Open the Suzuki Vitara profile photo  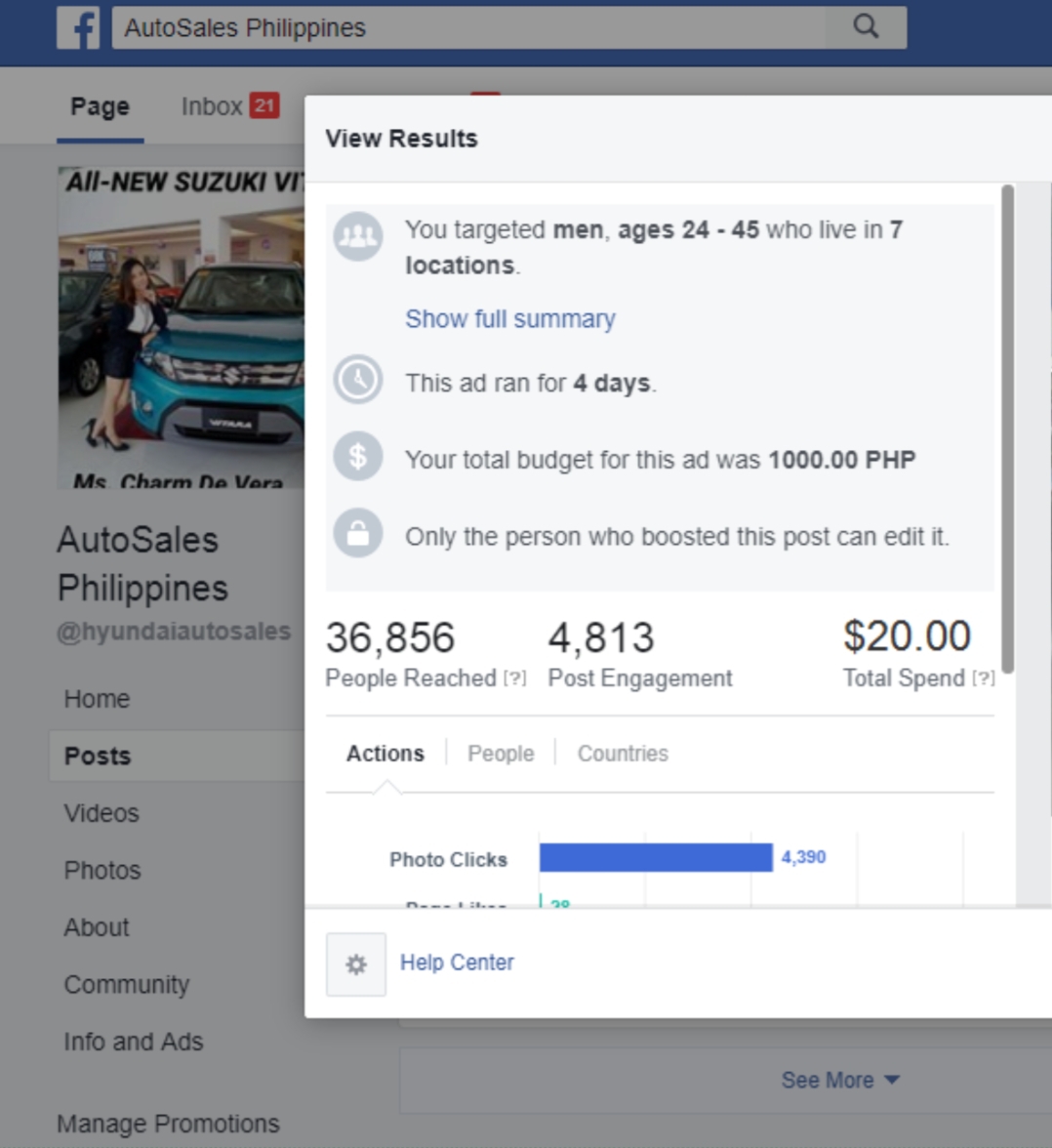(x=182, y=327)
